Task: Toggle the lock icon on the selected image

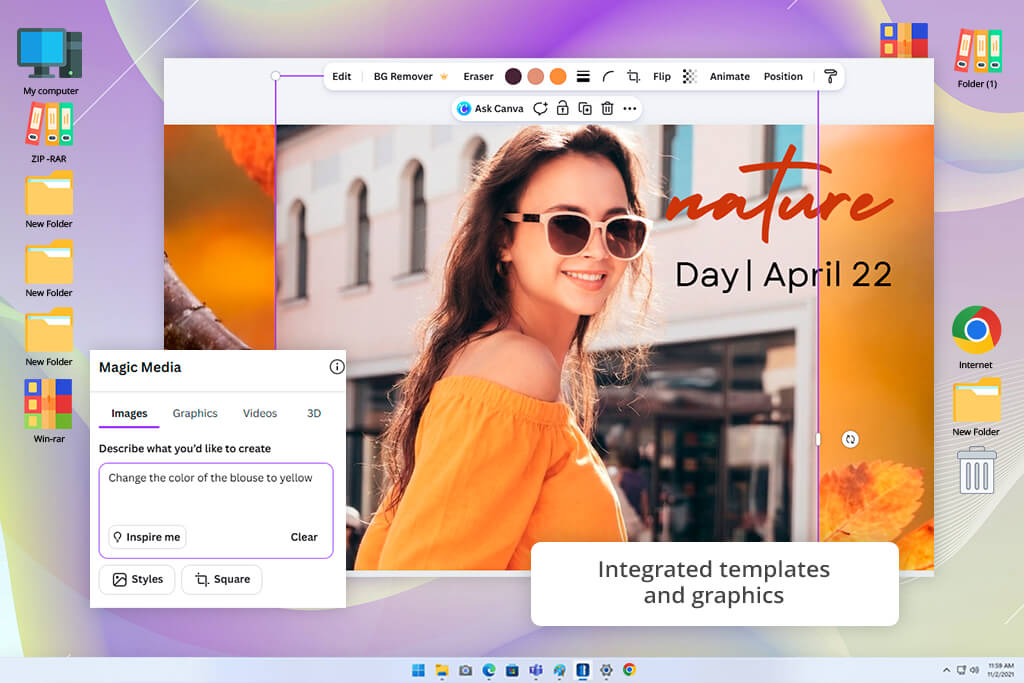Action: [x=562, y=108]
